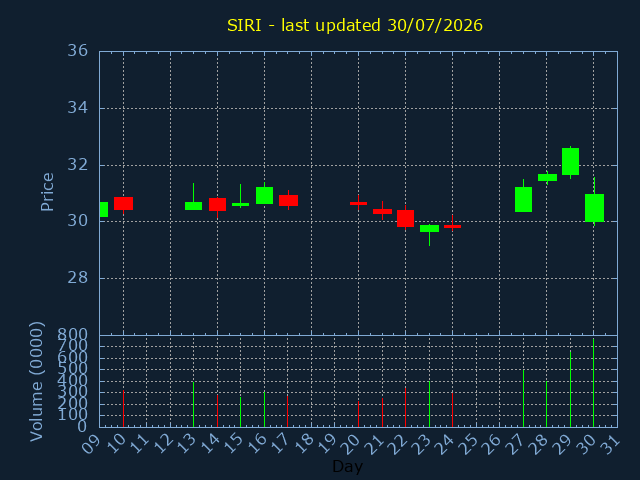Select the day 29 green volume bar
640x480 pixels.
pos(570,389)
